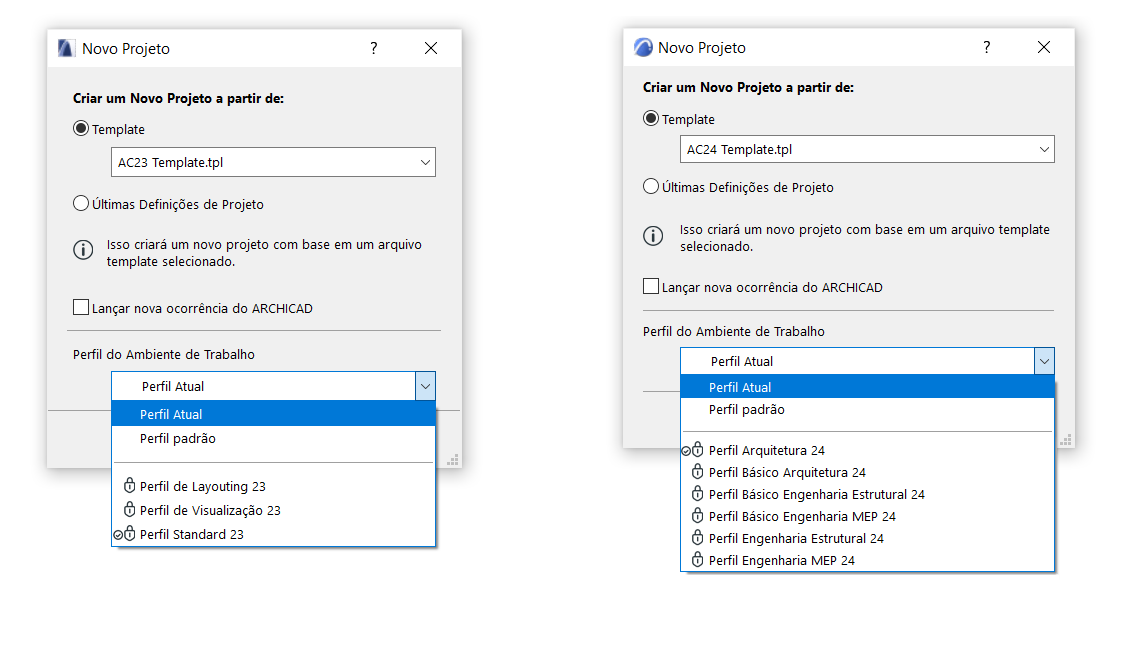Pick Perfil Básico Engenharia Estrutural 24
Screen dimensions: 1125x659
pos(816,494)
